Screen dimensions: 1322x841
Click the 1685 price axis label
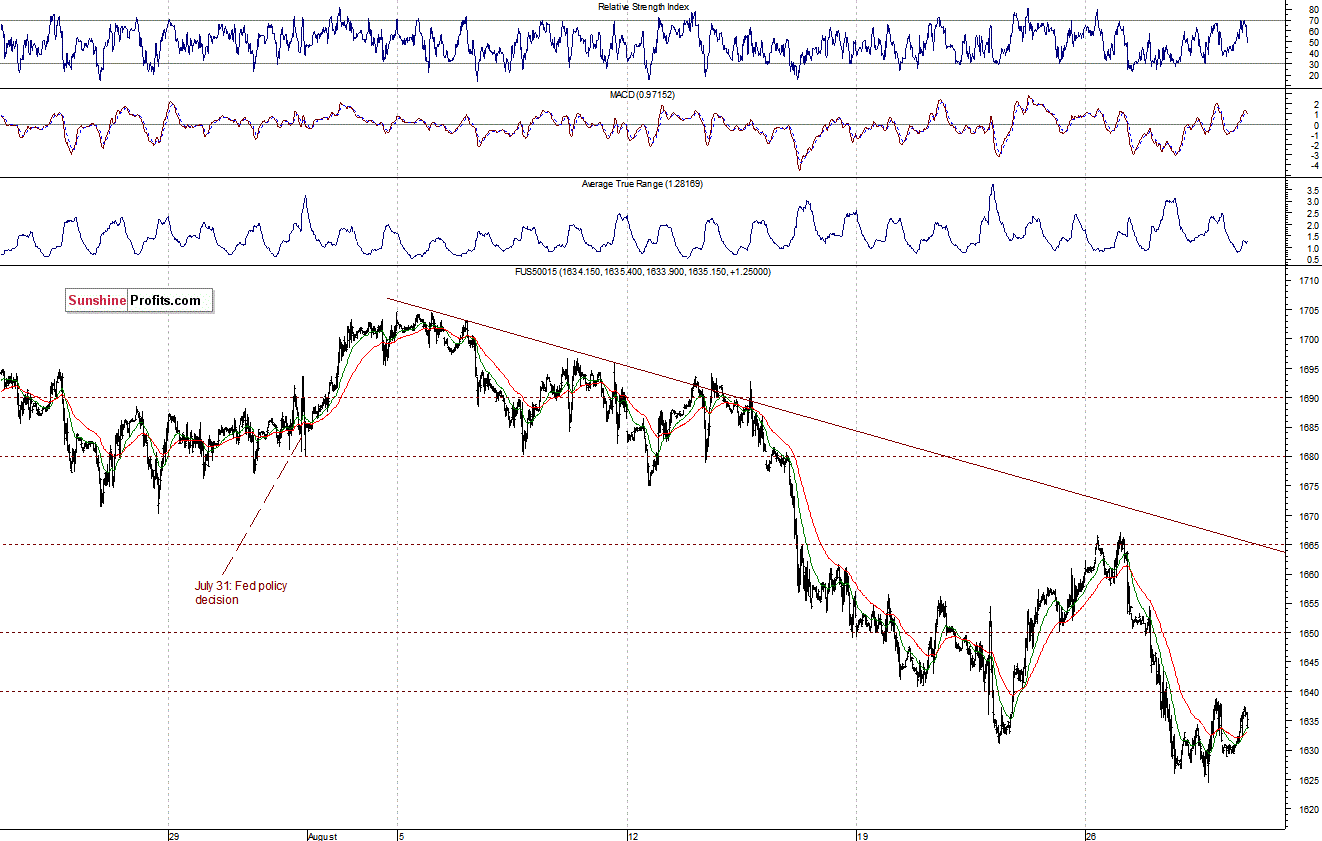(1309, 428)
